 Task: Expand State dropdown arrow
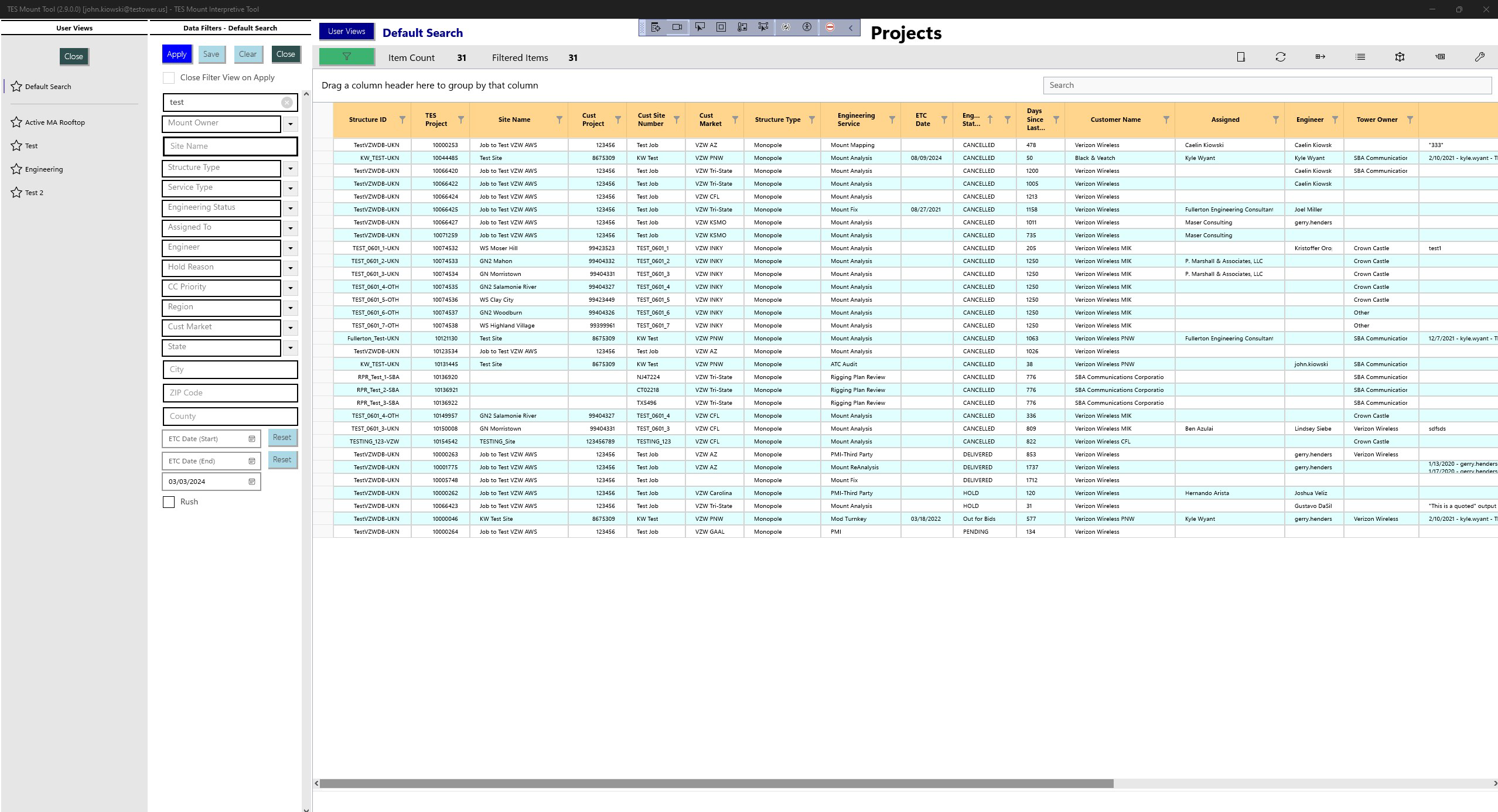pyautogui.click(x=291, y=348)
